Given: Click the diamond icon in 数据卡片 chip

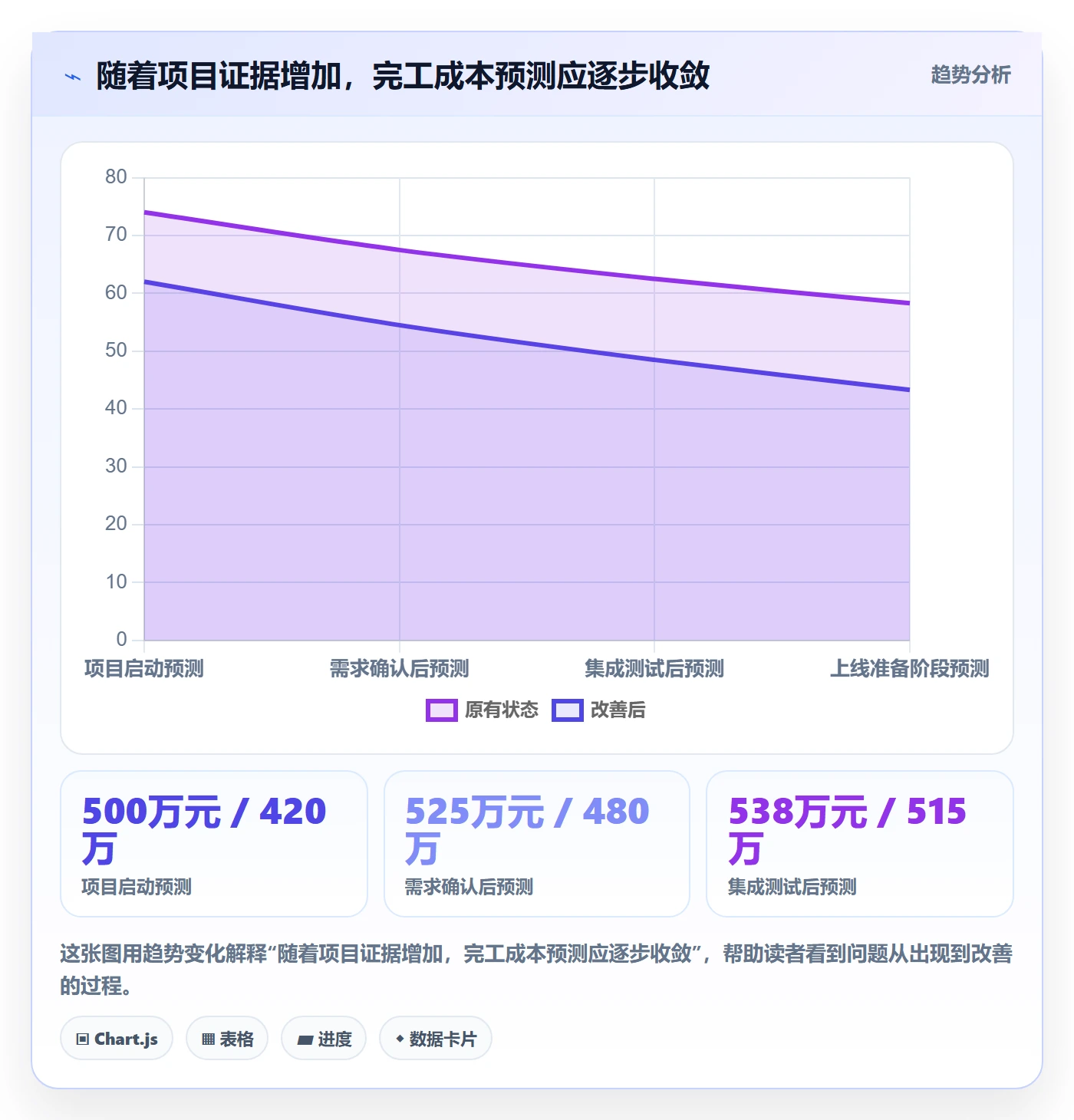Looking at the screenshot, I should click(400, 1039).
